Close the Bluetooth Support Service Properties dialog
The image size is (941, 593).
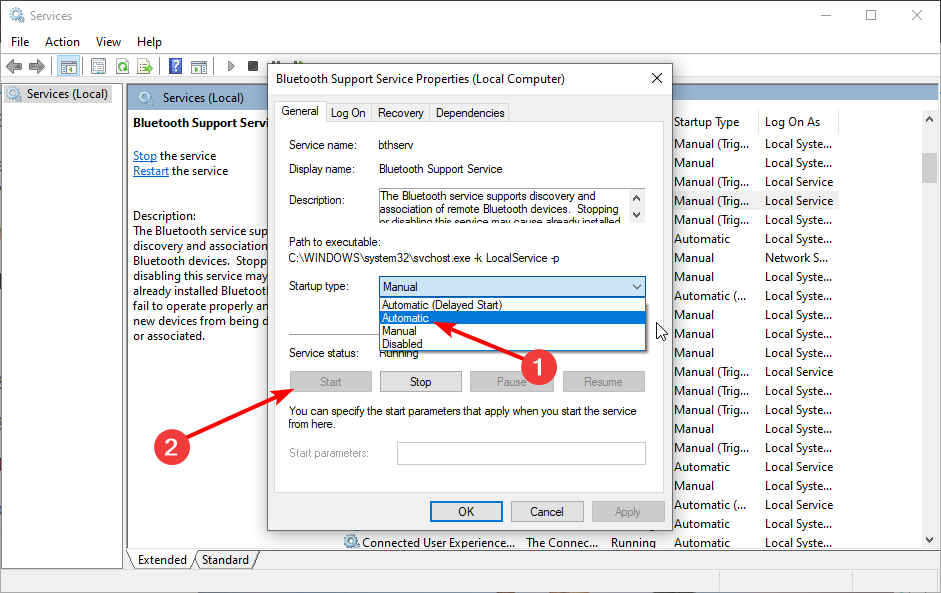point(657,79)
